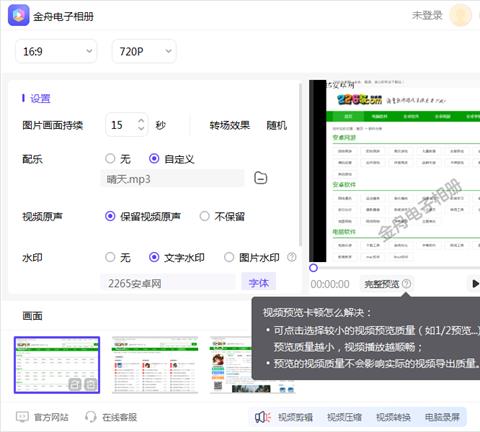Open the 完整预览 preview quality selector
Screen dimensions: 480x432
382,284
